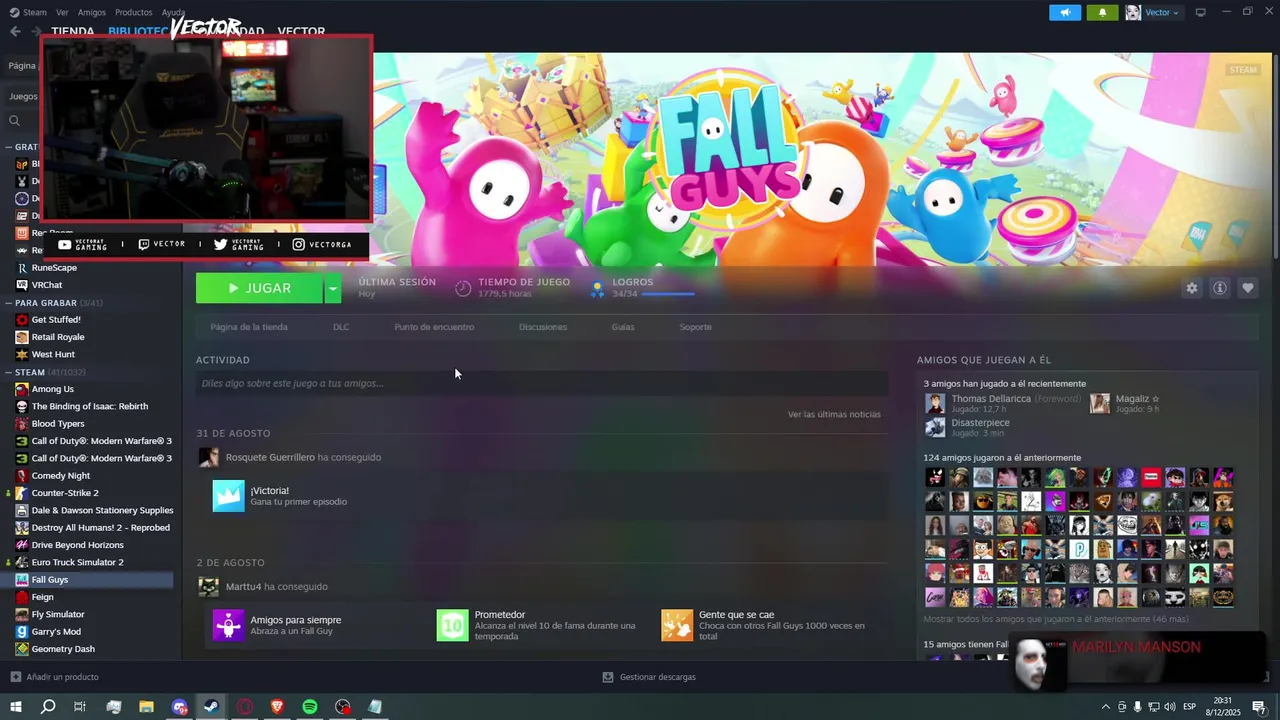This screenshot has height=720, width=1280.
Task: Select Garry's Mod in library
Action: (x=56, y=632)
